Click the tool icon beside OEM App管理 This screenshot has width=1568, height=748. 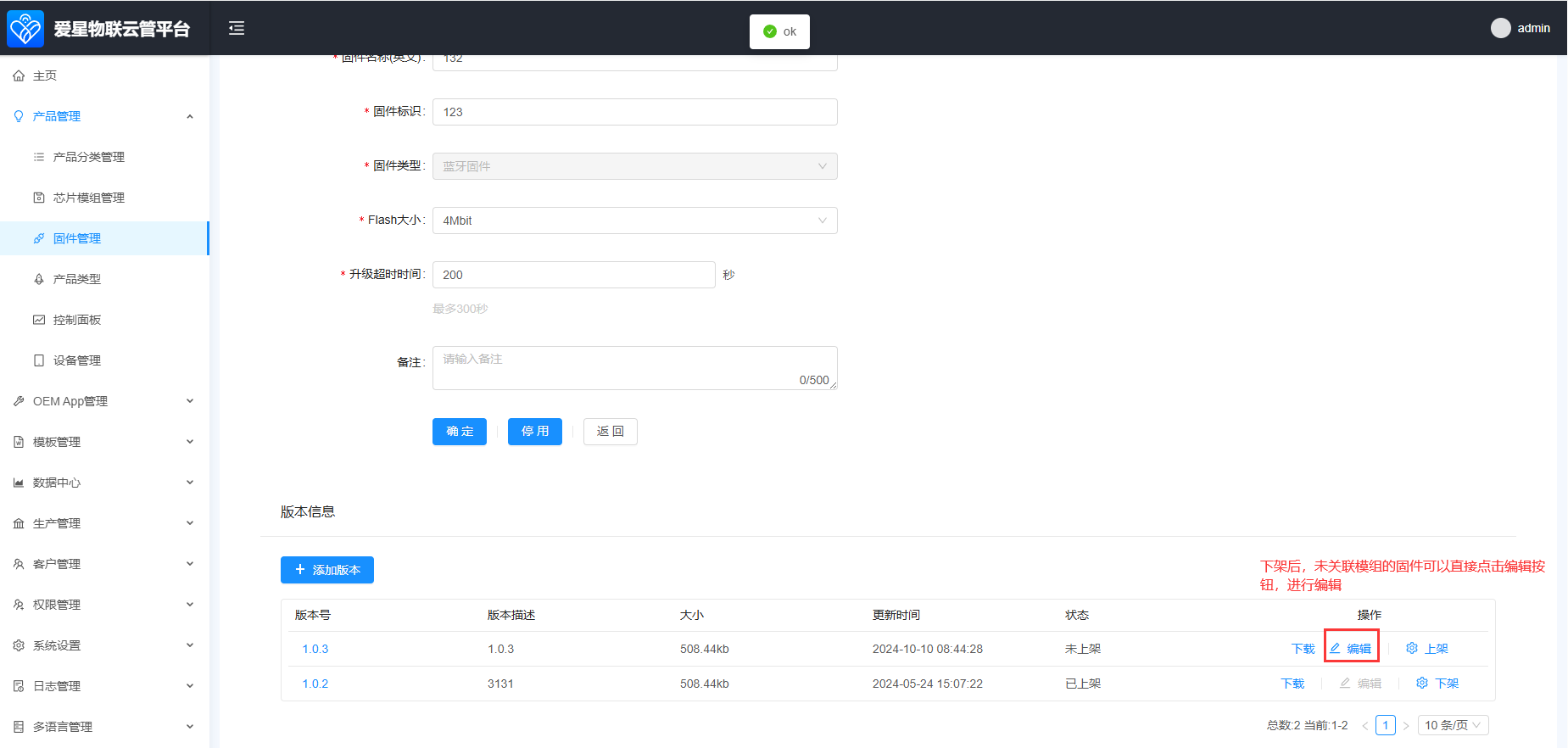click(x=19, y=401)
